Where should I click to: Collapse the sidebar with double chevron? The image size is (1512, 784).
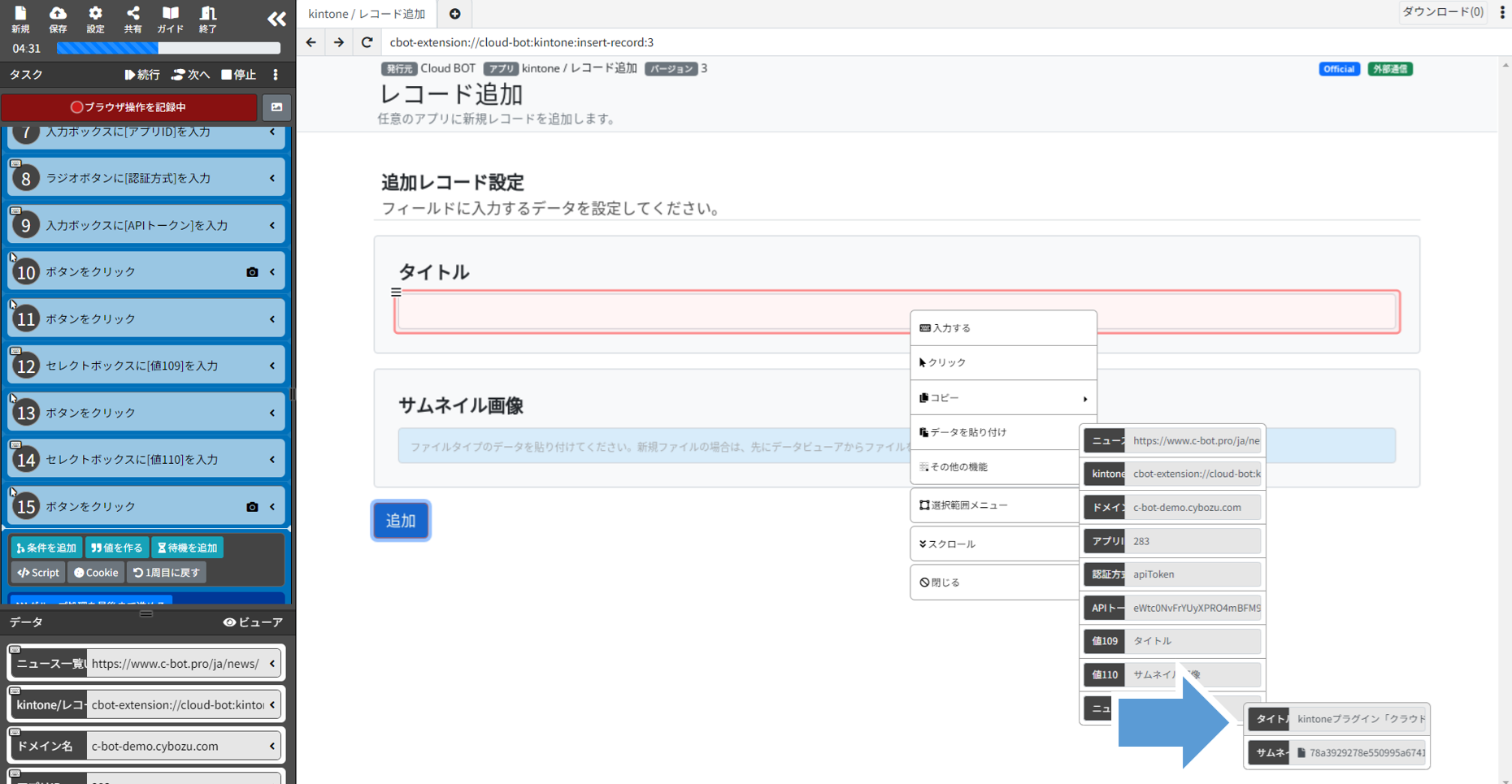[x=276, y=19]
